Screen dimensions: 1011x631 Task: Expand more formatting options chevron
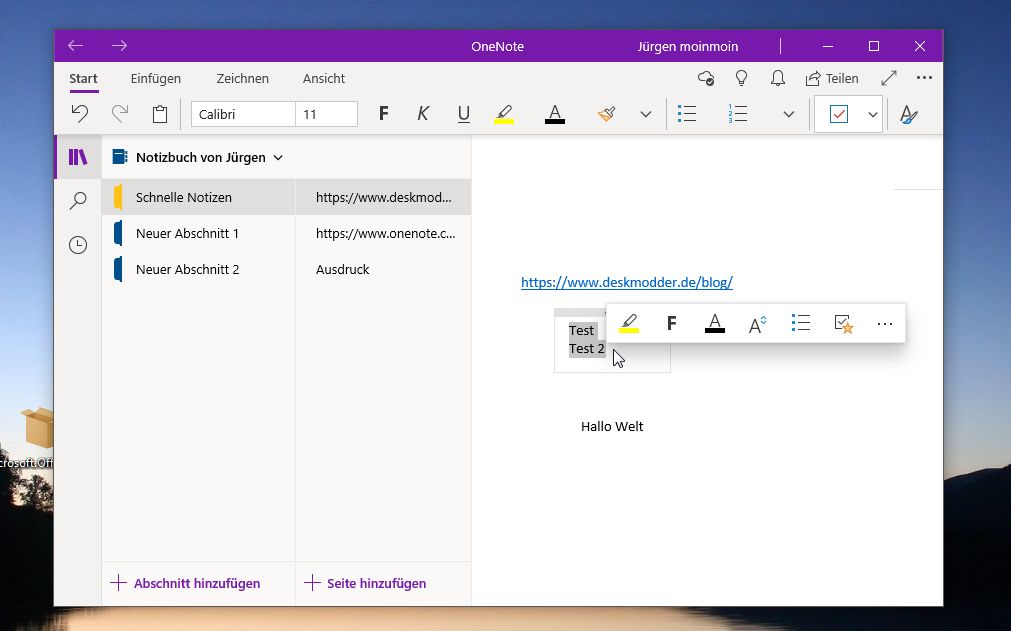645,114
